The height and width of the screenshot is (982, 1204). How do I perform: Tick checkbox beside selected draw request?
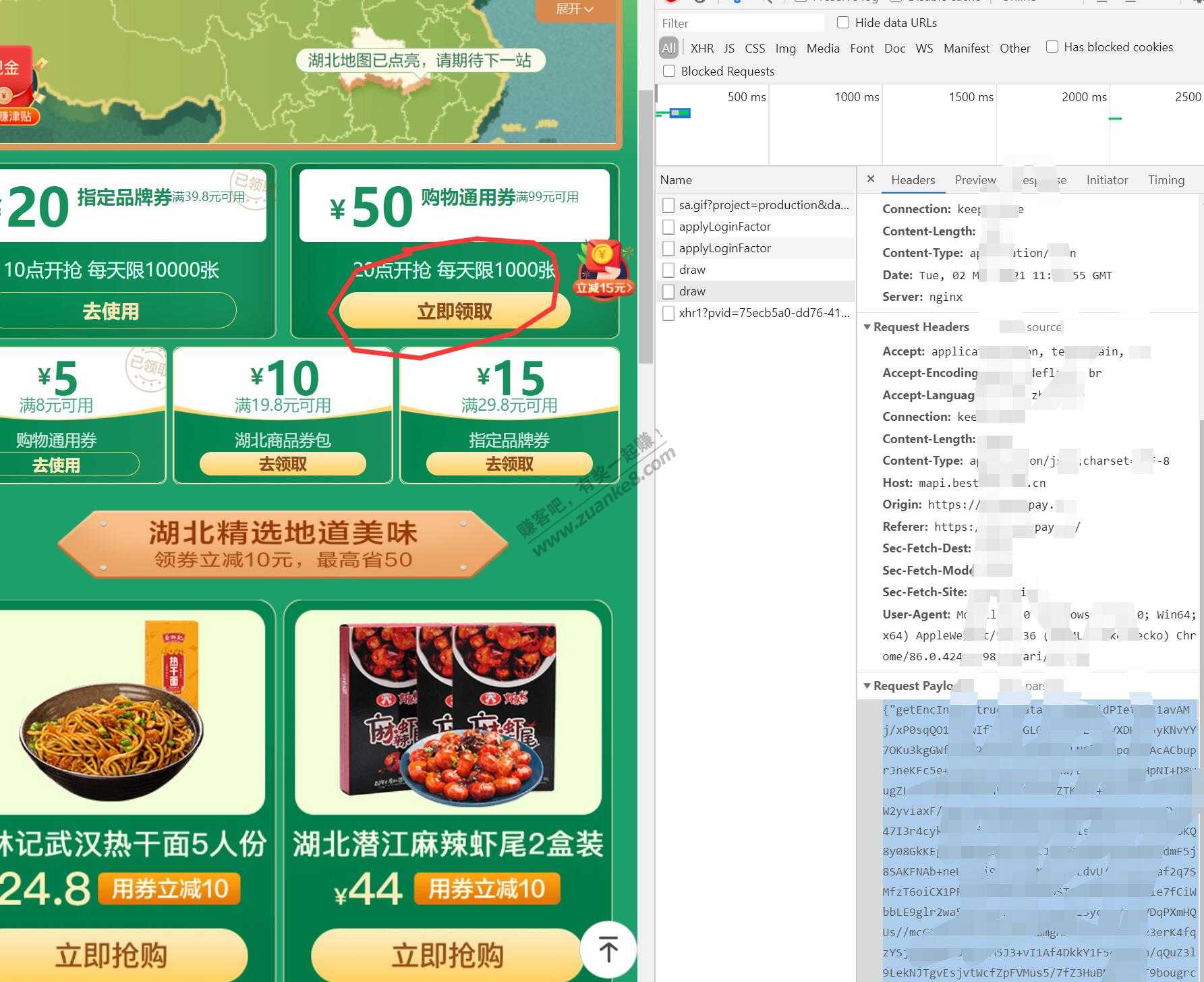click(668, 291)
